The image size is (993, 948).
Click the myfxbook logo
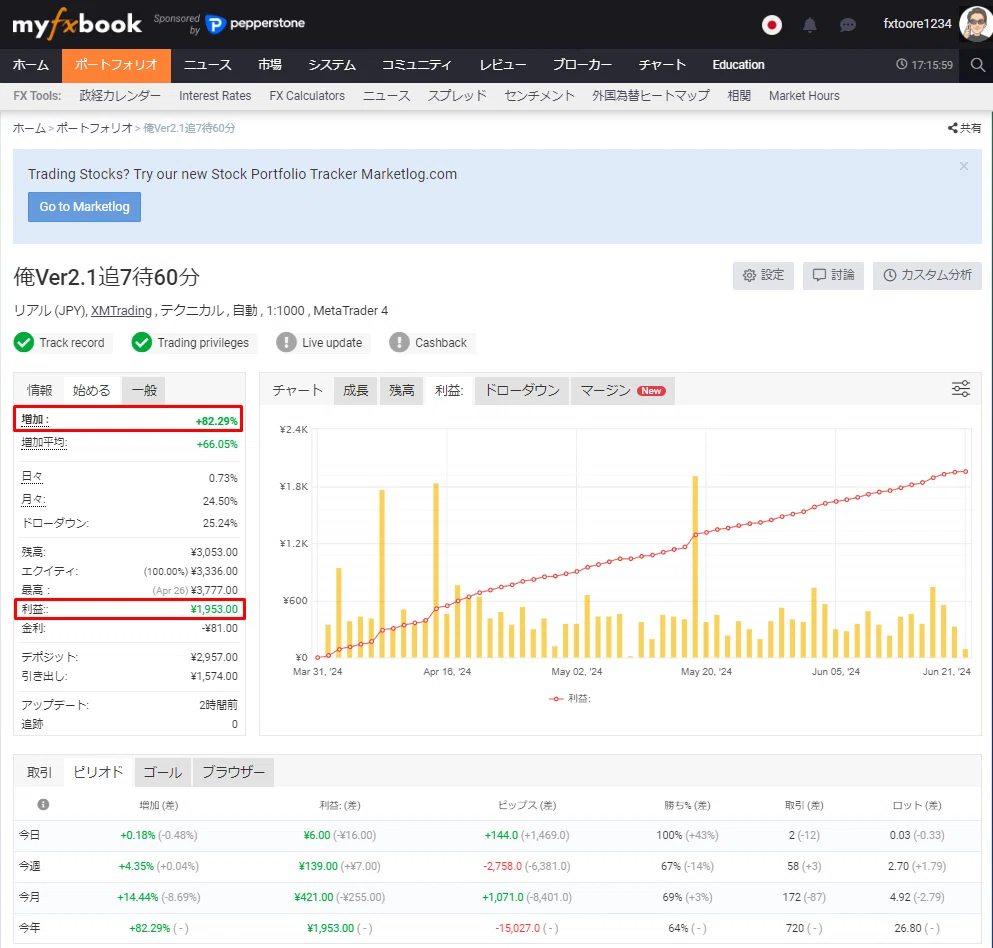click(77, 24)
